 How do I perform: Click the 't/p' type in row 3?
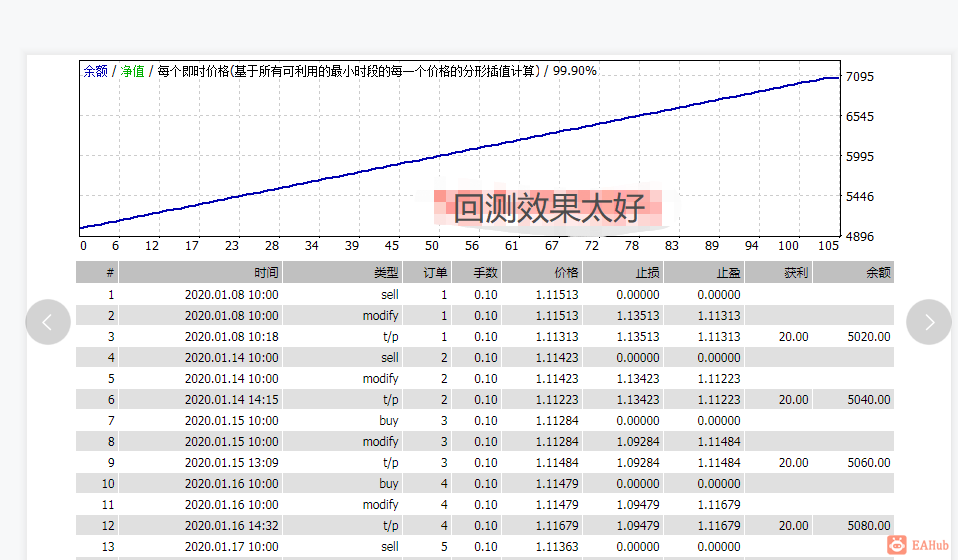click(390, 336)
